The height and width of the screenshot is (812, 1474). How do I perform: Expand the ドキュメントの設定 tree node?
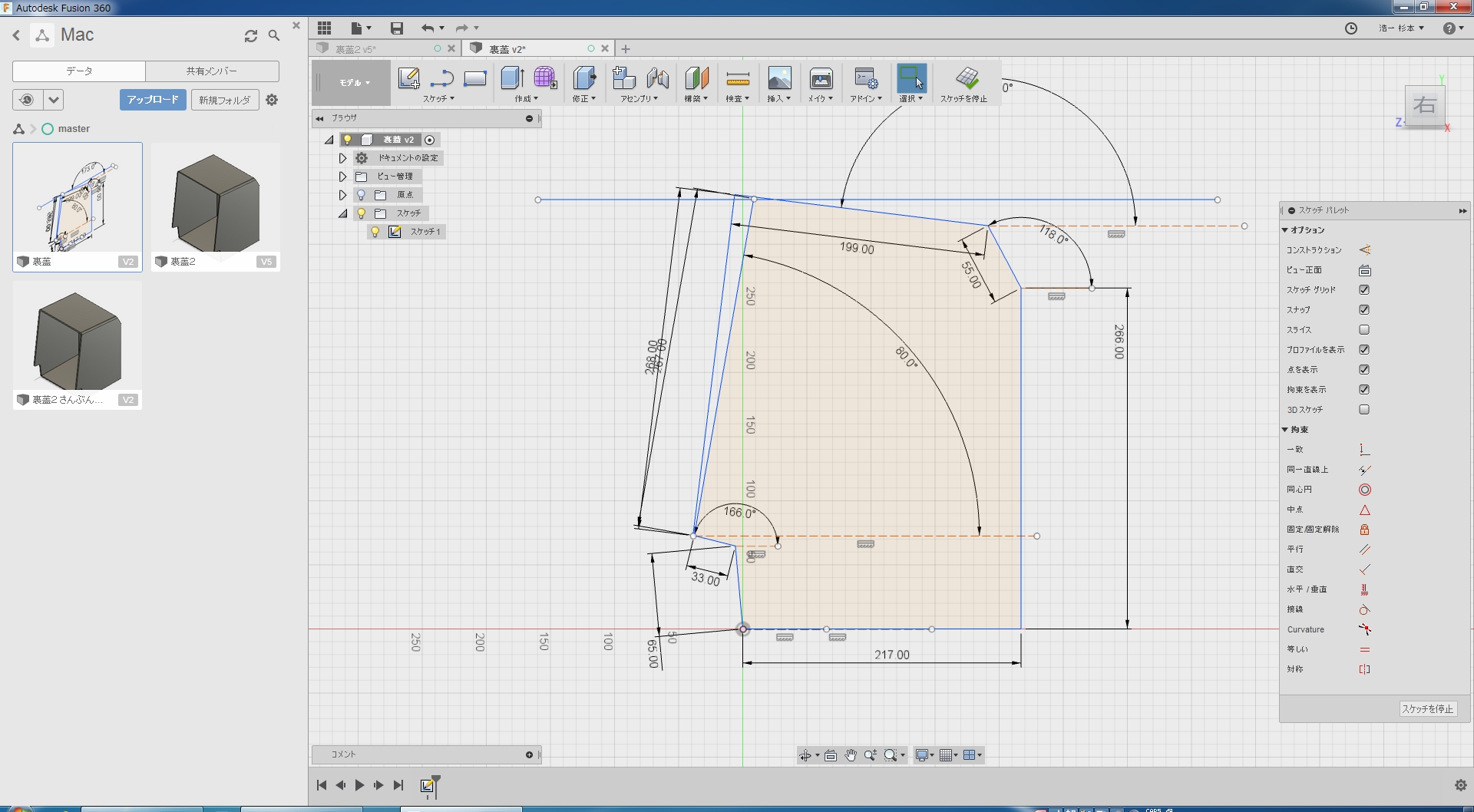click(343, 158)
